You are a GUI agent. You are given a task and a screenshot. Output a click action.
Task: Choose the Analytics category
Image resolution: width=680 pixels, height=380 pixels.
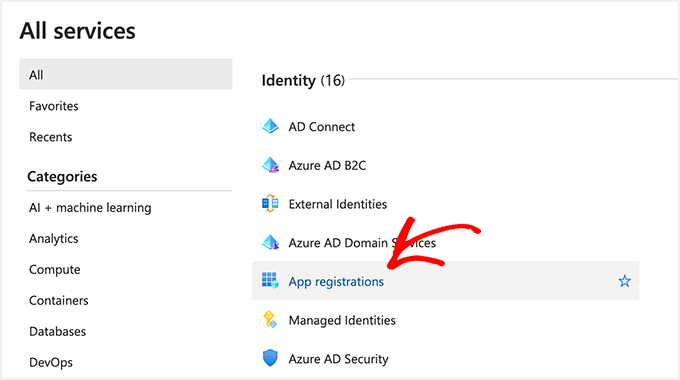point(54,239)
